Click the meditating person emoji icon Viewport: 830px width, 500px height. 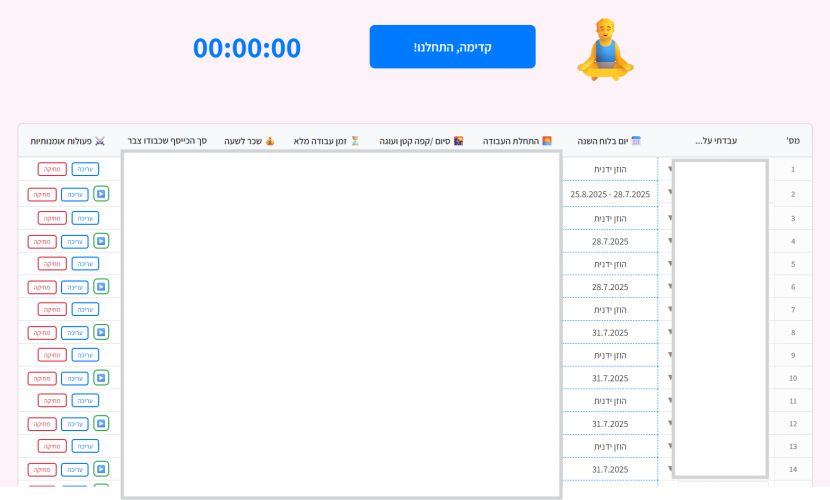(605, 49)
